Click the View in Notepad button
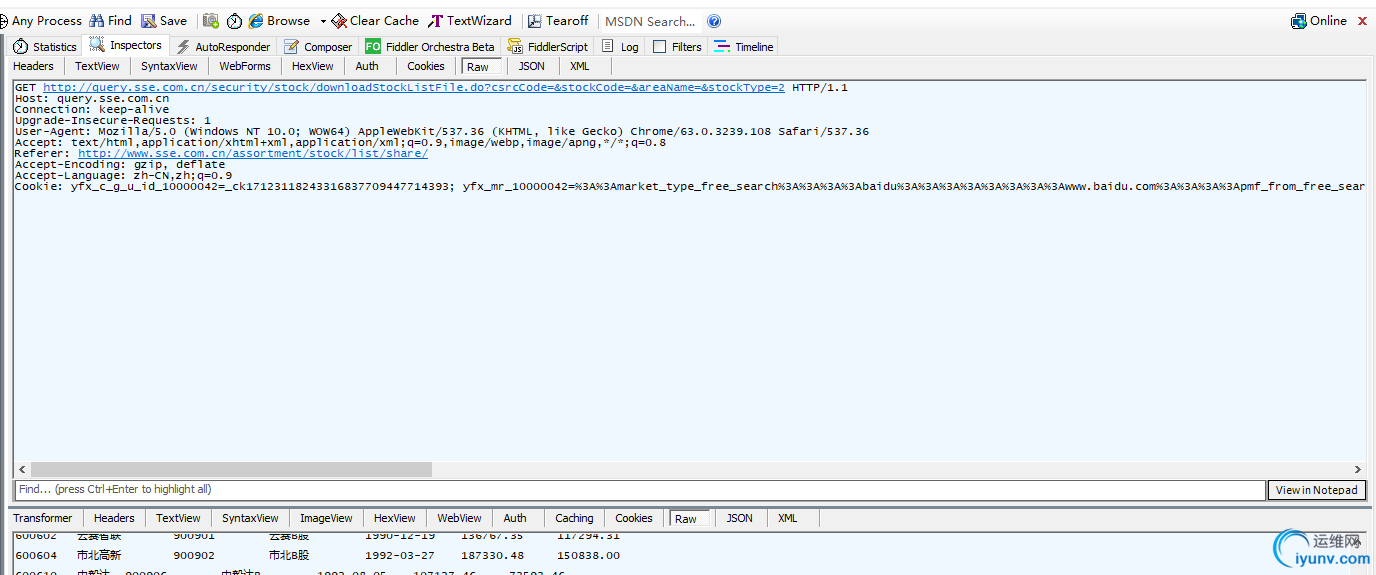Viewport: 1376px width, 575px height. 1317,490
